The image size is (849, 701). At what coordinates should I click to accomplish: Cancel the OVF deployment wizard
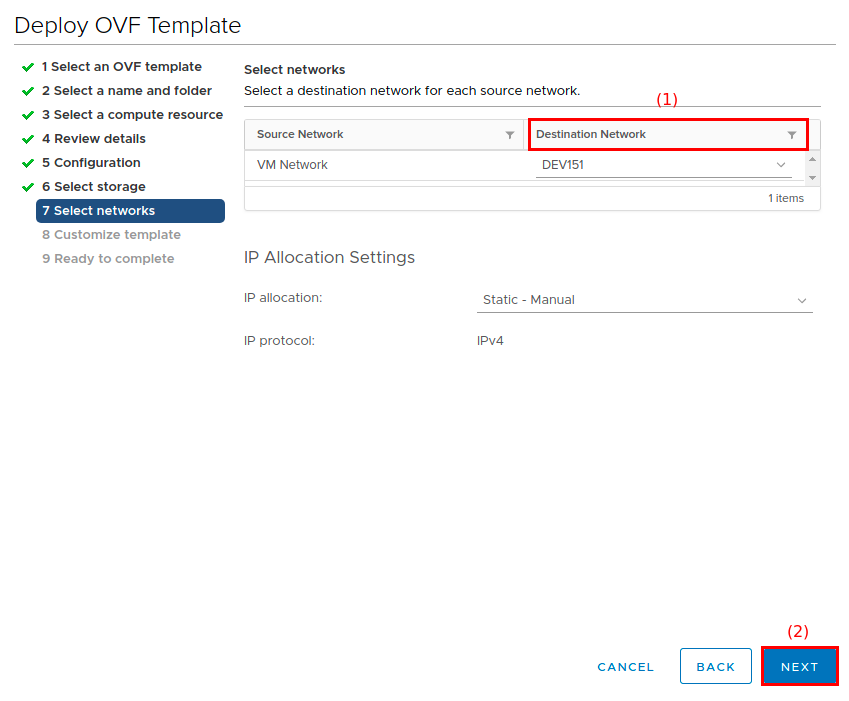click(625, 667)
